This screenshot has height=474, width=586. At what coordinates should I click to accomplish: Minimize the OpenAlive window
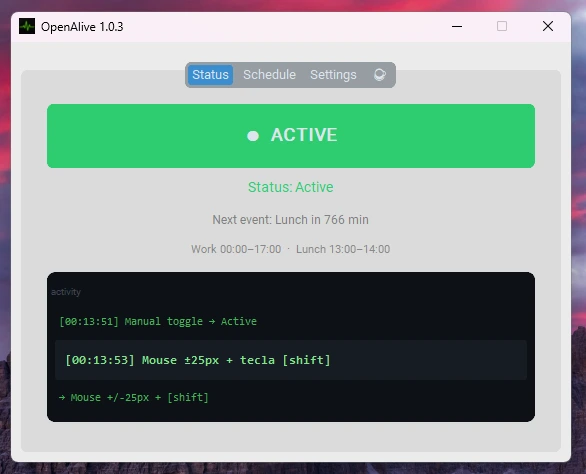[x=457, y=26]
